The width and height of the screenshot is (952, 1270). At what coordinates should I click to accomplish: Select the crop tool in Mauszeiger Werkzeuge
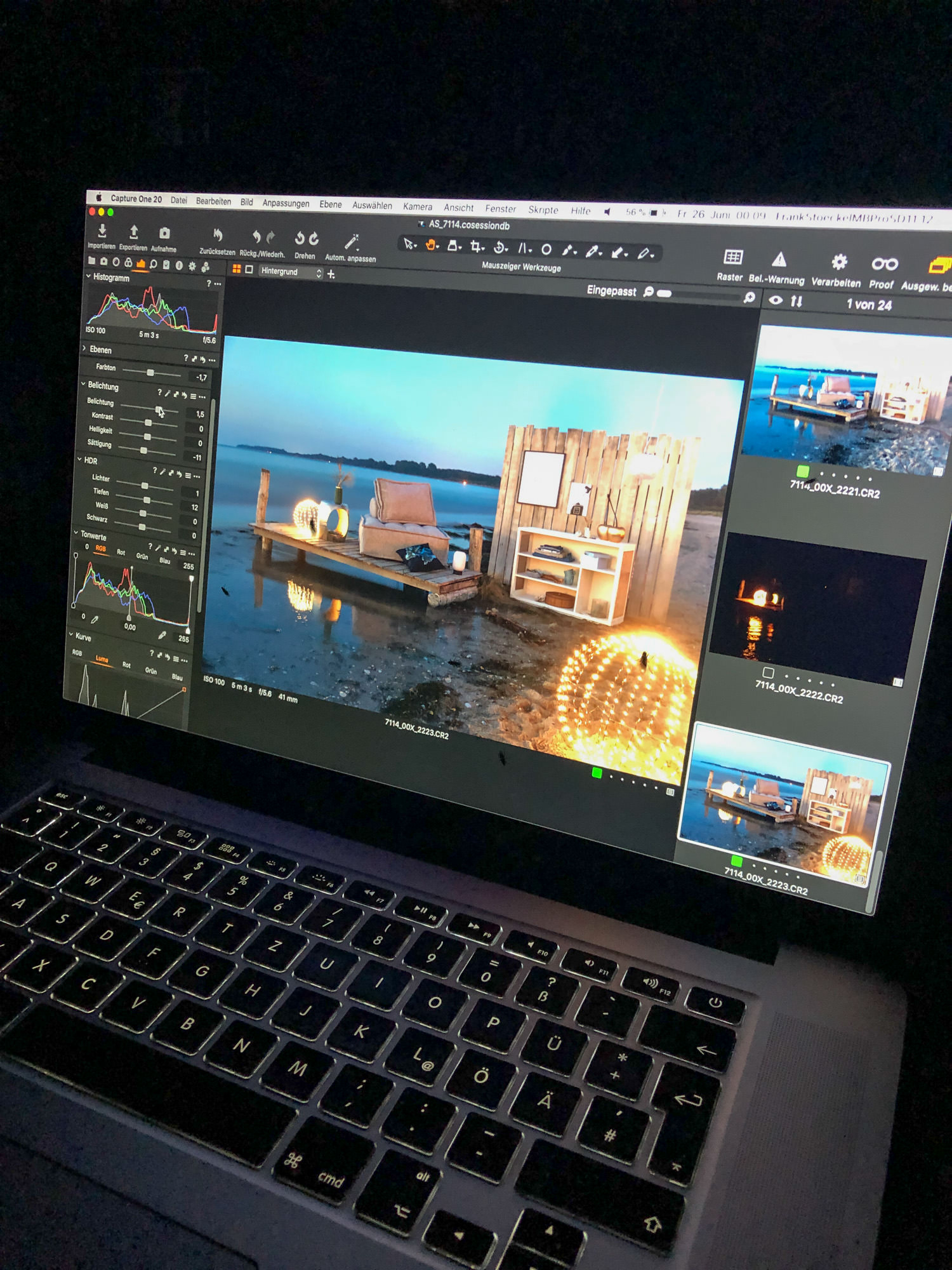pyautogui.click(x=476, y=246)
